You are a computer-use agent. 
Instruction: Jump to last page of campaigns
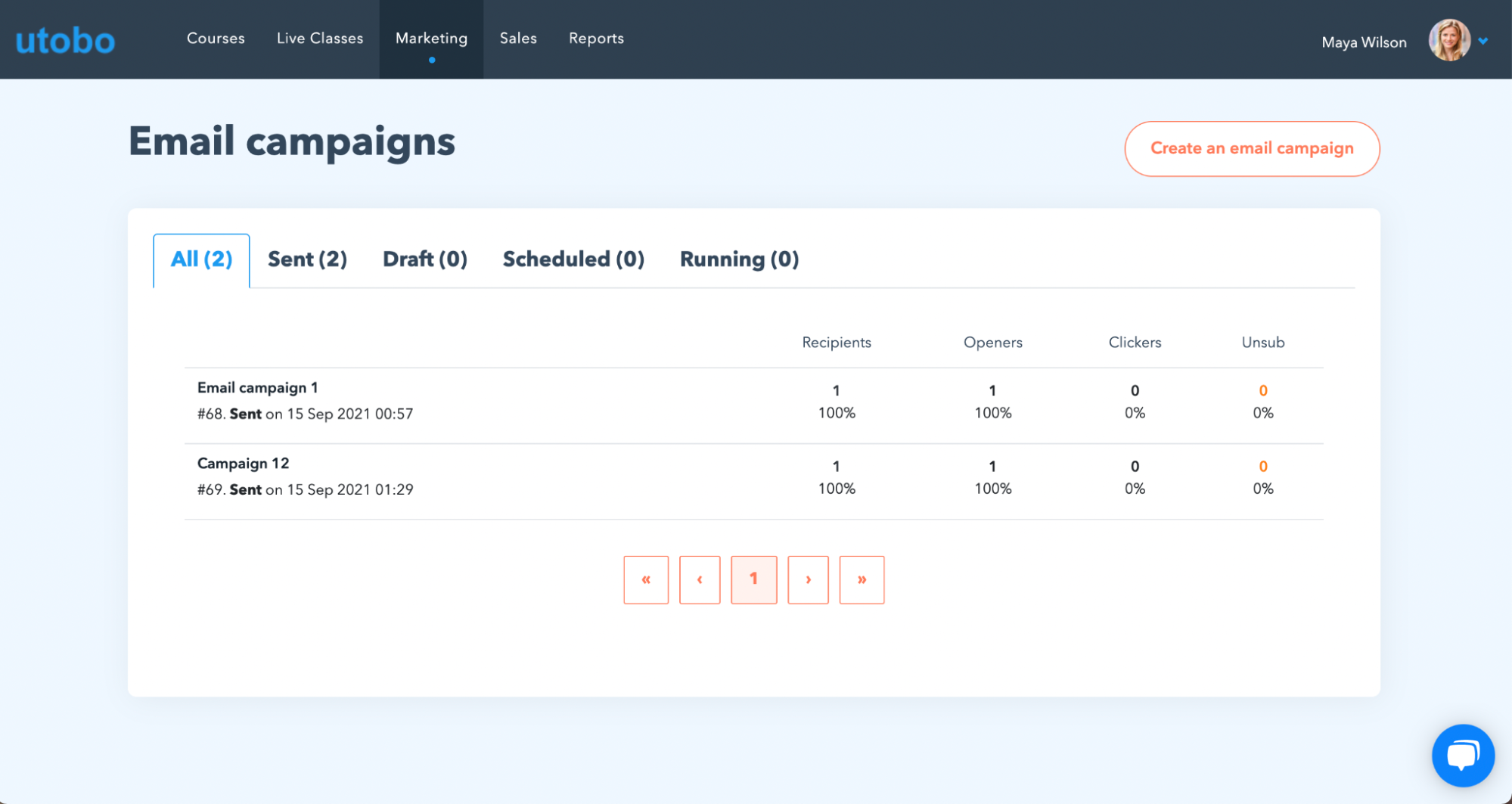coord(862,580)
